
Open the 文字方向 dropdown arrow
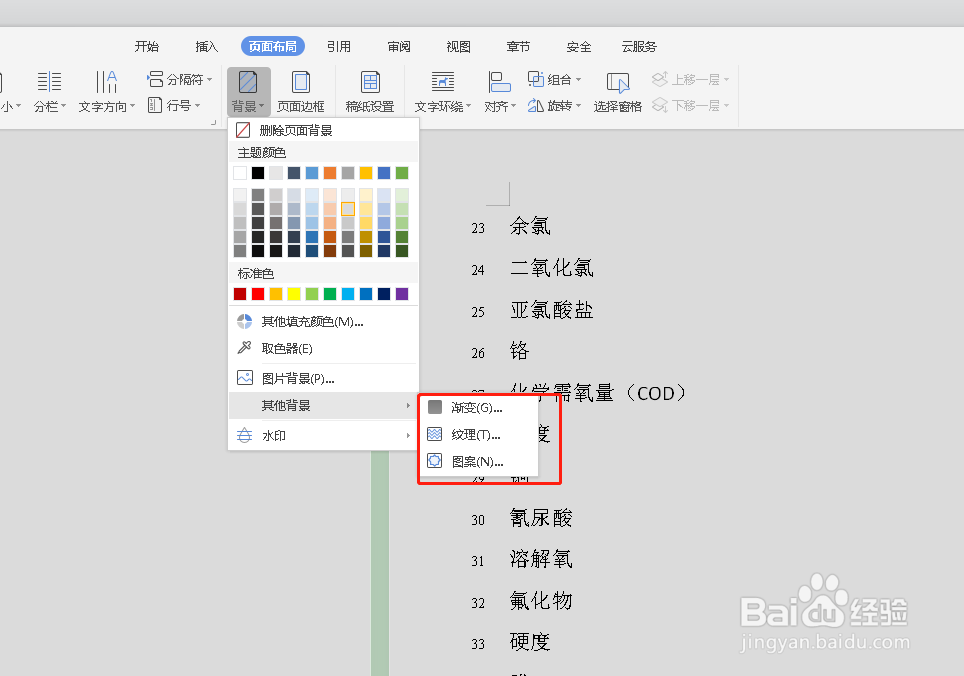click(132, 106)
